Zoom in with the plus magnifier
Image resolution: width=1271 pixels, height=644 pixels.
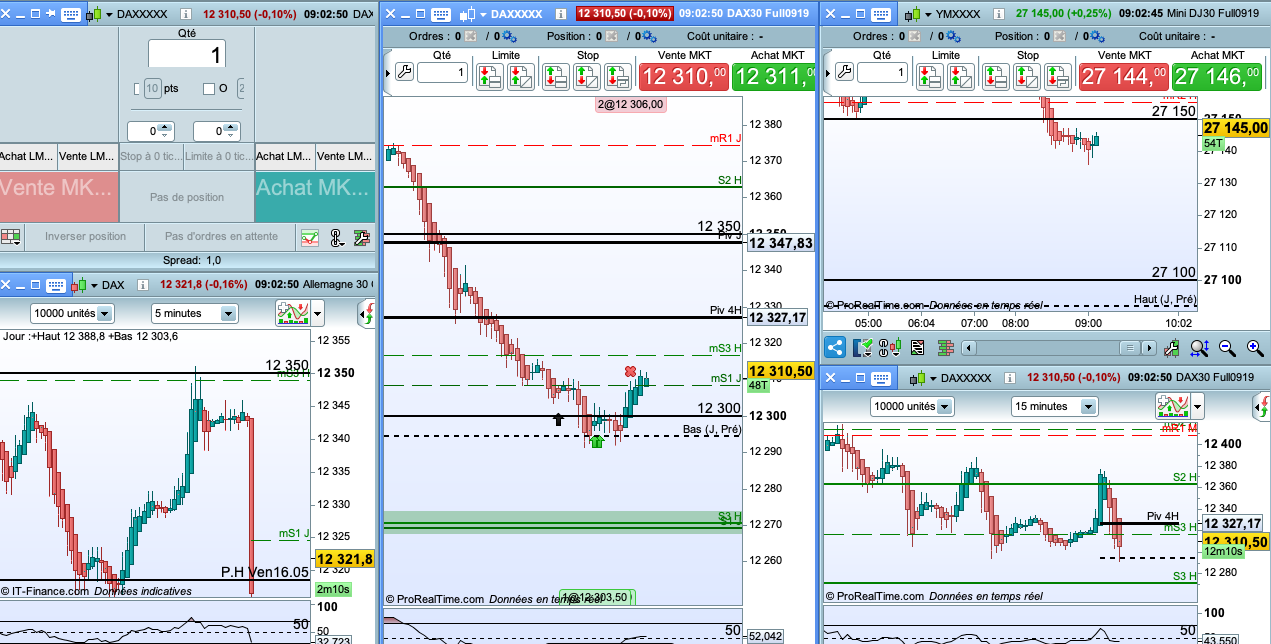point(1255,347)
